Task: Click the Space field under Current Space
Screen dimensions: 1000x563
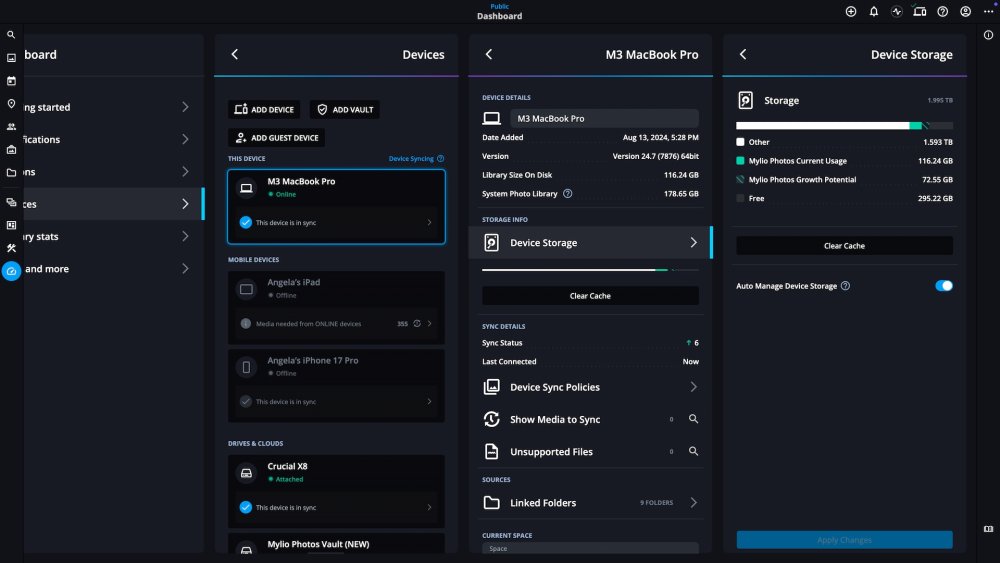Action: (x=590, y=548)
